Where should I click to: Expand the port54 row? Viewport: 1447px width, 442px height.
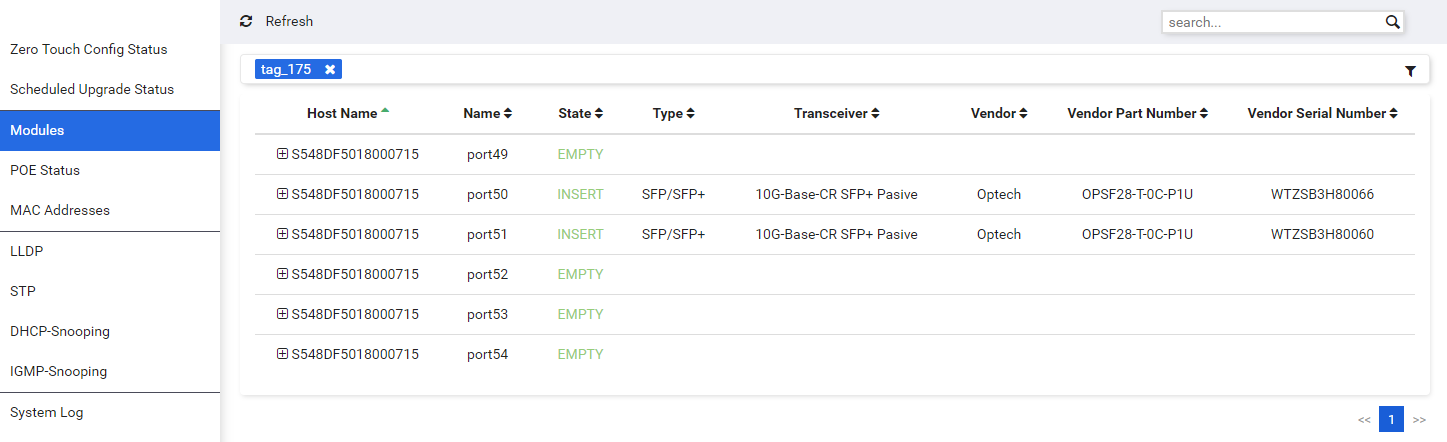(x=282, y=354)
